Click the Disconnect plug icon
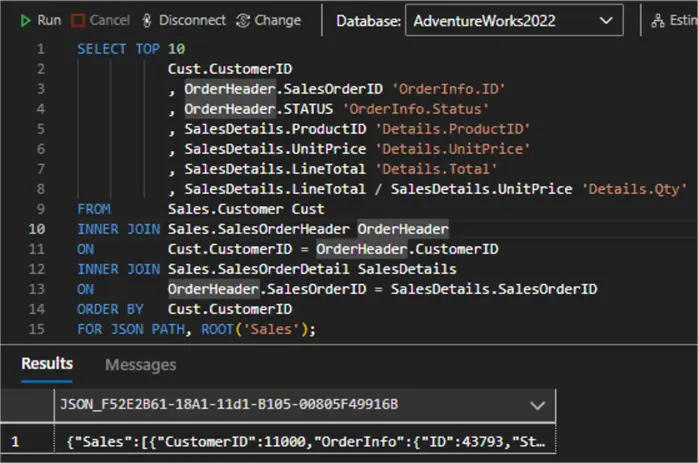The height and width of the screenshot is (463, 698). [147, 20]
